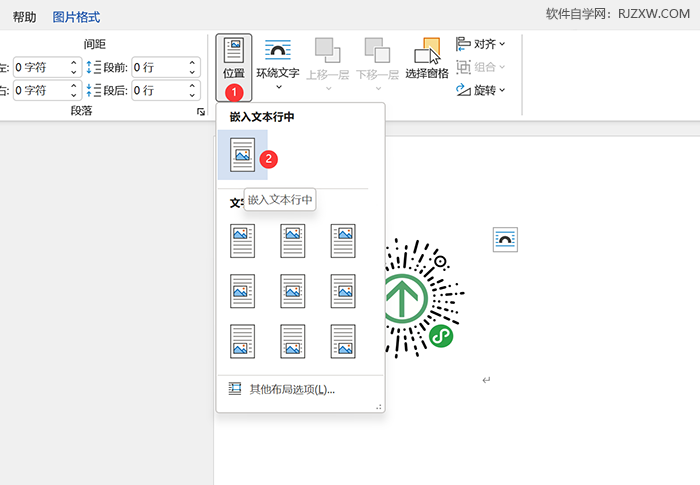Switch to the 图片格式 tab
The height and width of the screenshot is (485, 700).
(x=76, y=17)
